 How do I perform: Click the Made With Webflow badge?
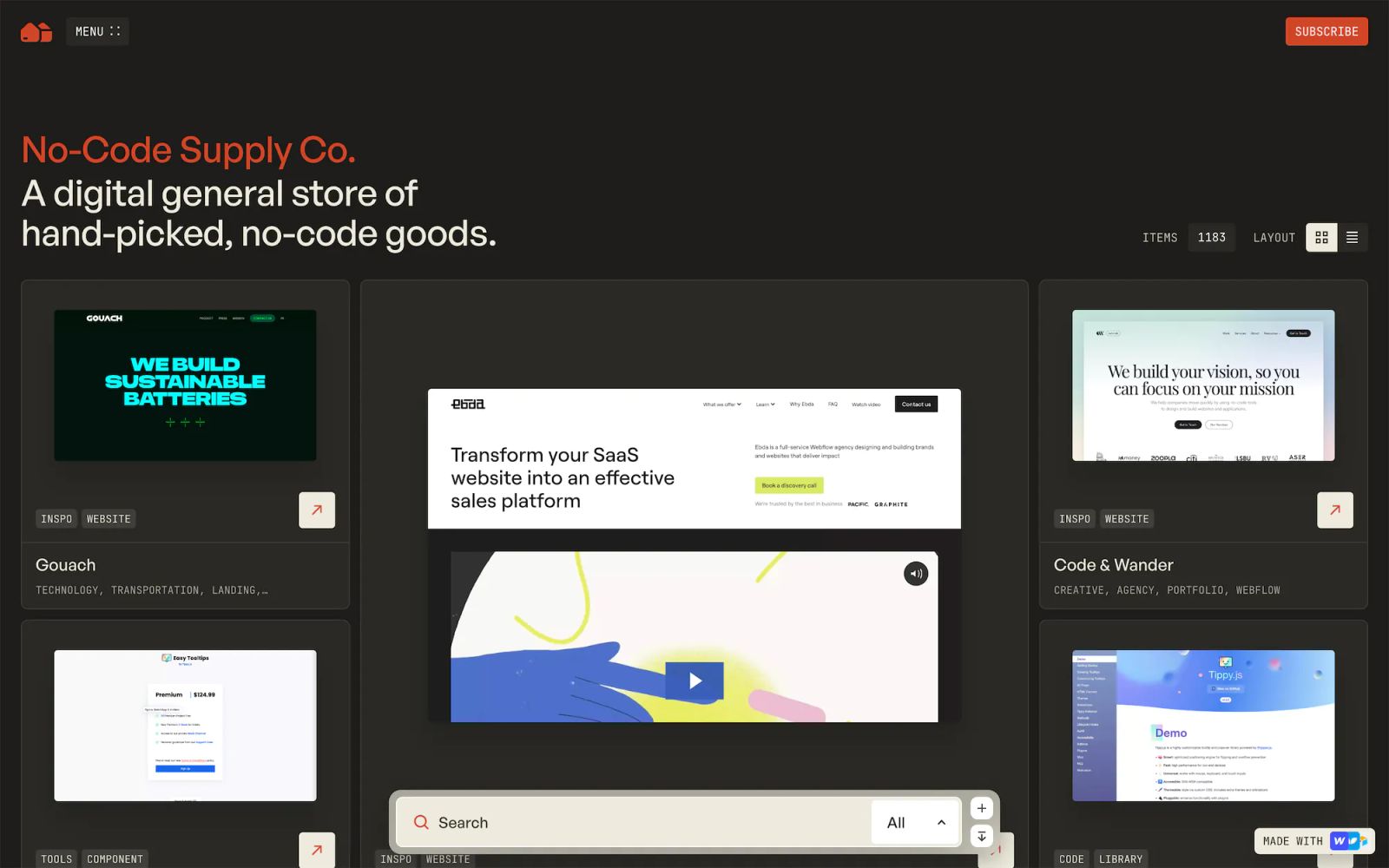1314,841
